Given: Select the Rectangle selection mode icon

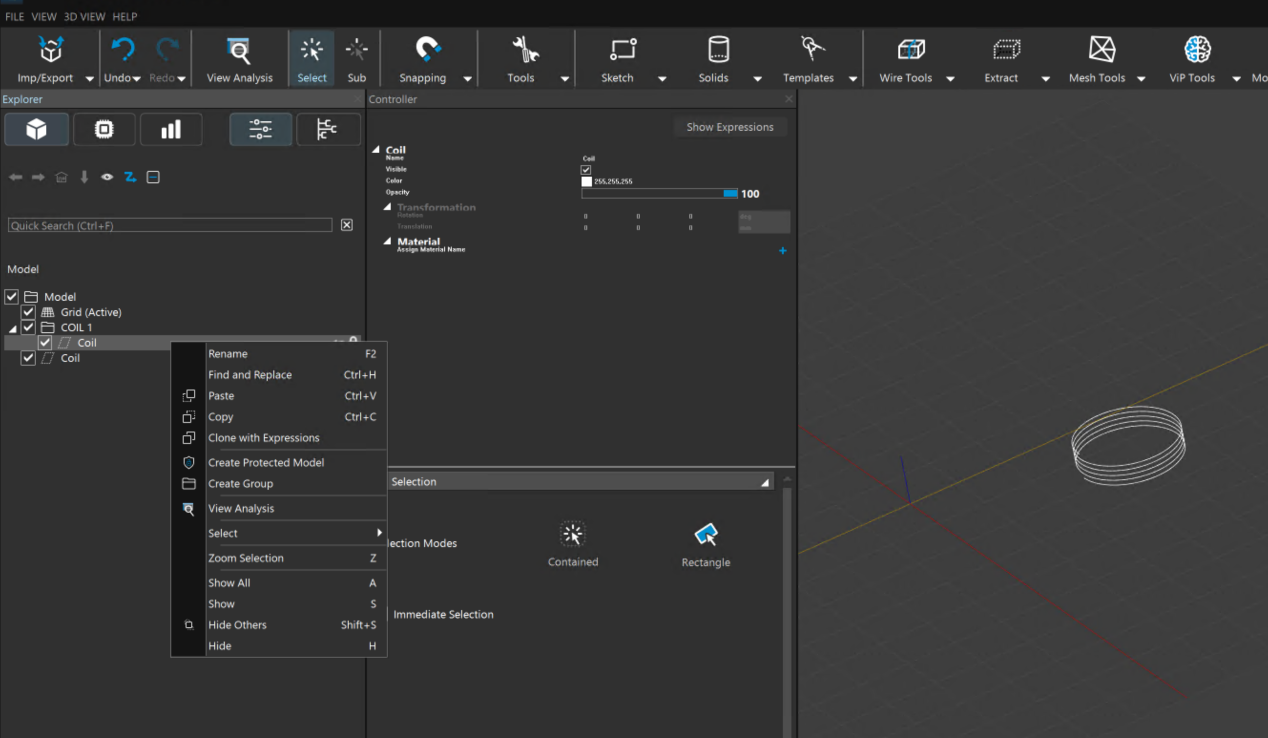Looking at the screenshot, I should [x=706, y=535].
